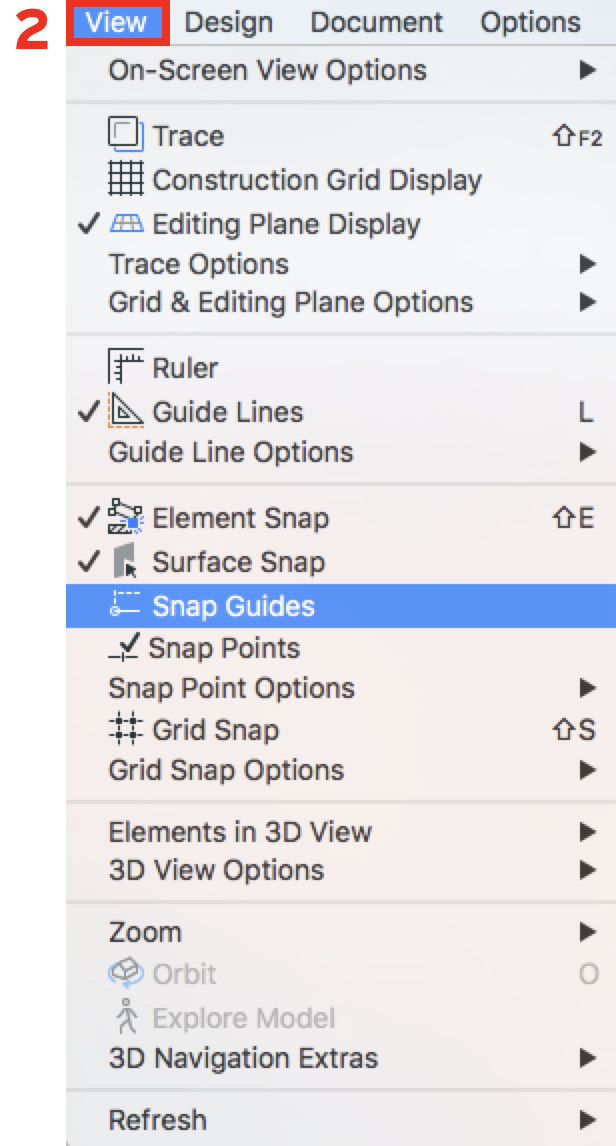Viewport: 616px width, 1146px height.
Task: Open the Design menu
Action: point(229,22)
